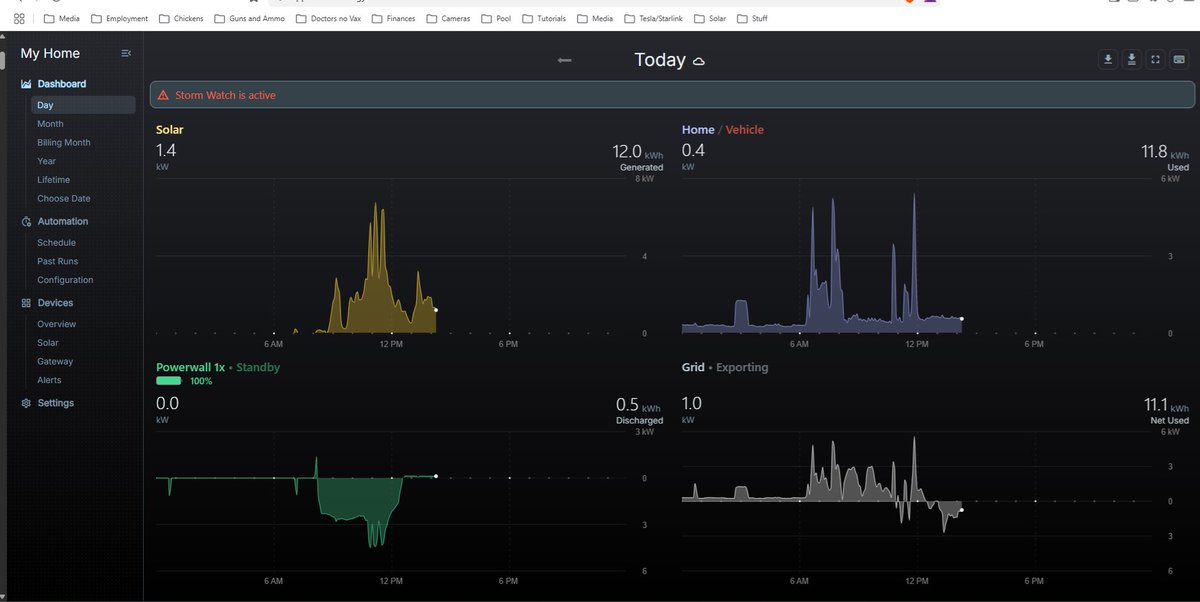Collapse the My Home sidebar menu icon

[126, 53]
